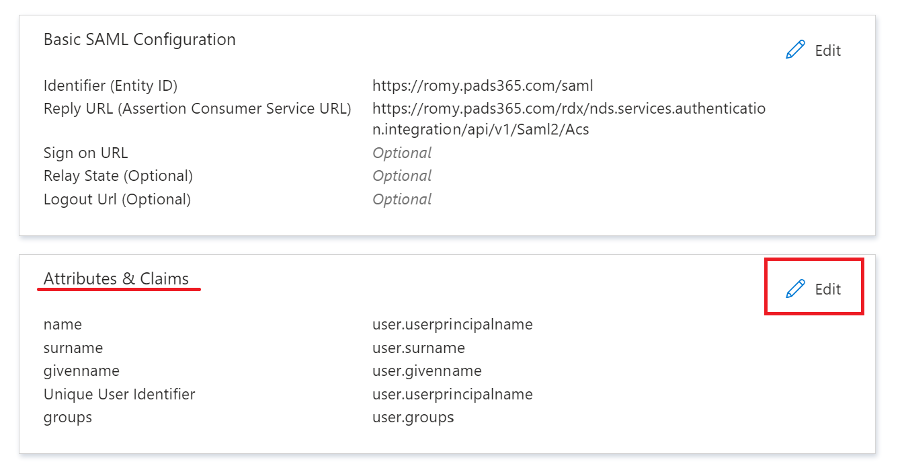The height and width of the screenshot is (468, 902).
Task: Click the user.groups claim value
Action: (x=413, y=417)
